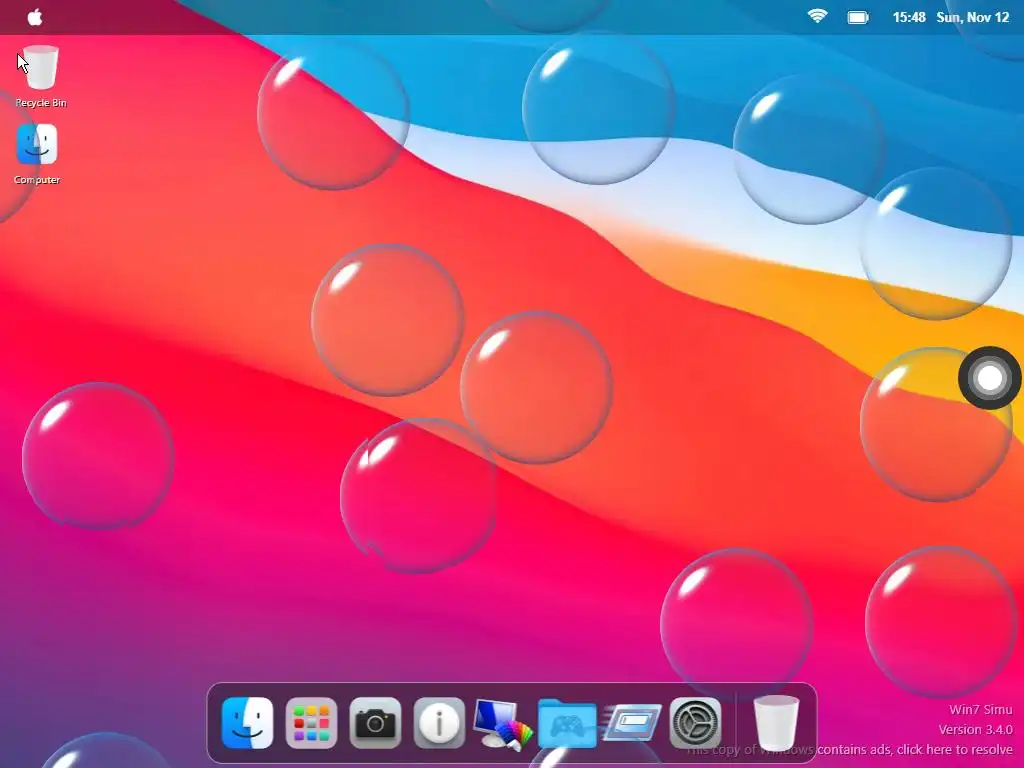Tap the floating assistive touch circle button
Screen dimensions: 1024x768
(989, 377)
